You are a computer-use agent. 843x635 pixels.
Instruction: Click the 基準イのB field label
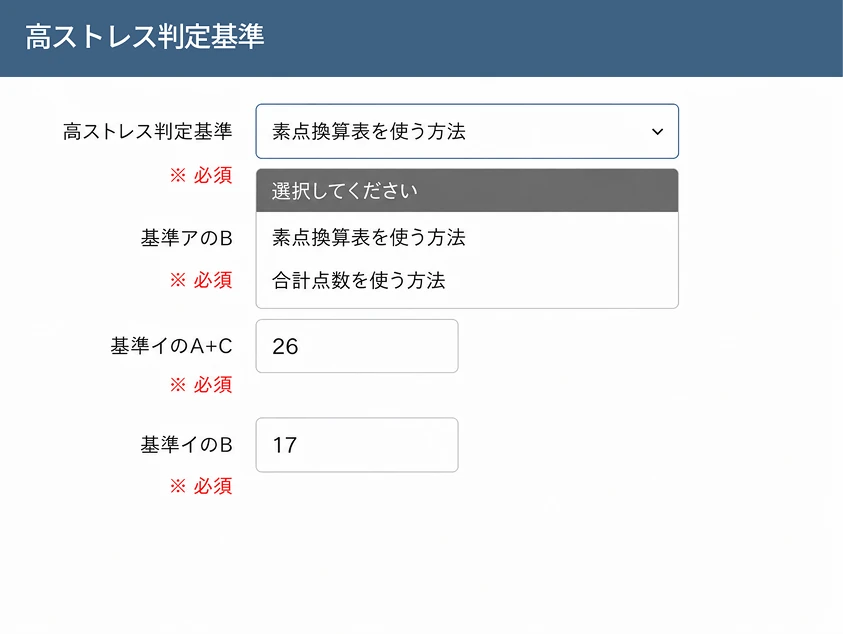click(x=187, y=445)
